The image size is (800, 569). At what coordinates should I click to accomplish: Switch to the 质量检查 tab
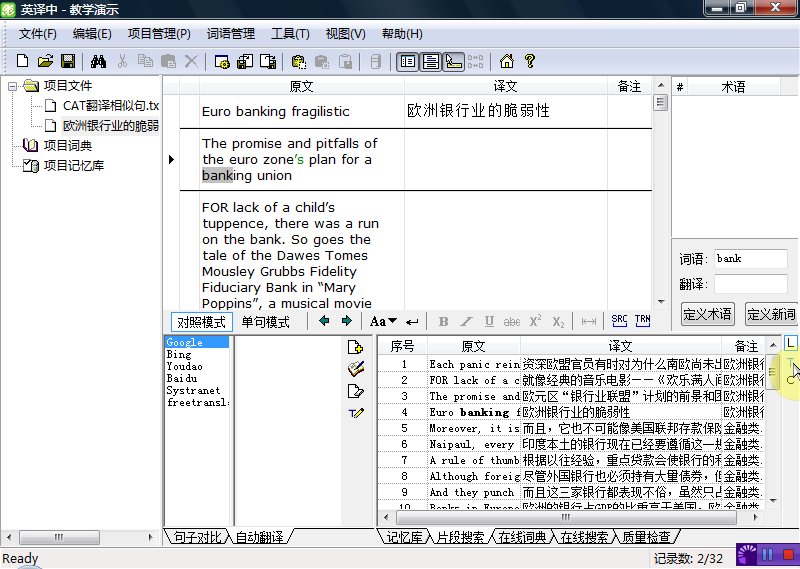(x=646, y=537)
